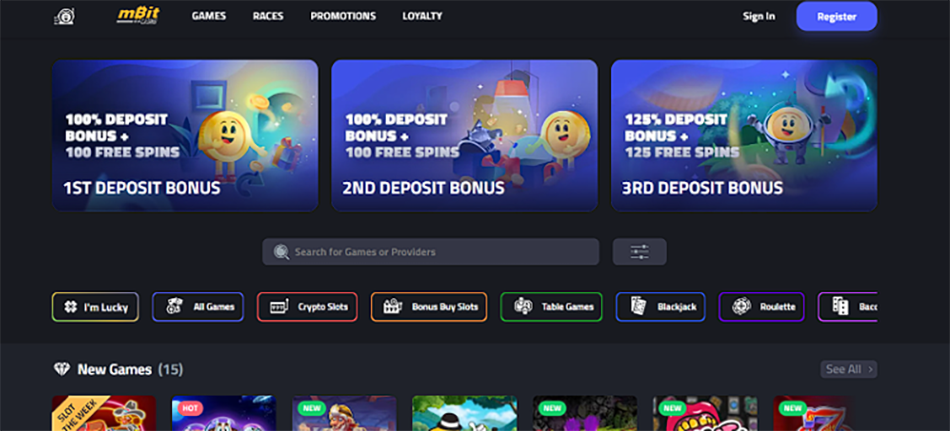Click the slot machine icon on Crypto Slots
The width and height of the screenshot is (950, 431).
click(x=278, y=307)
